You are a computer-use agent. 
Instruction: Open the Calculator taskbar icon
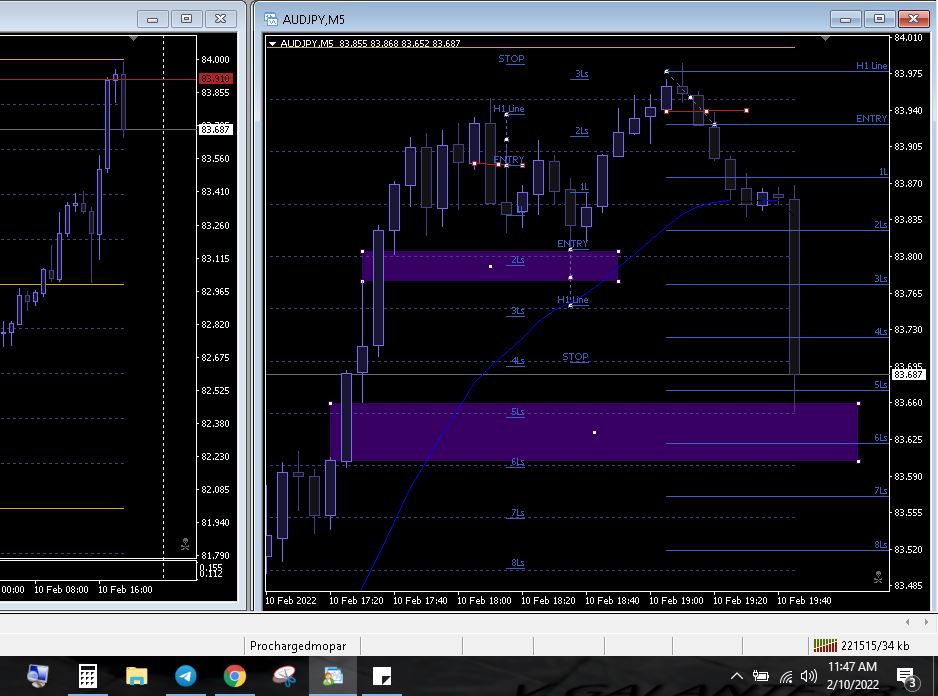[x=87, y=676]
